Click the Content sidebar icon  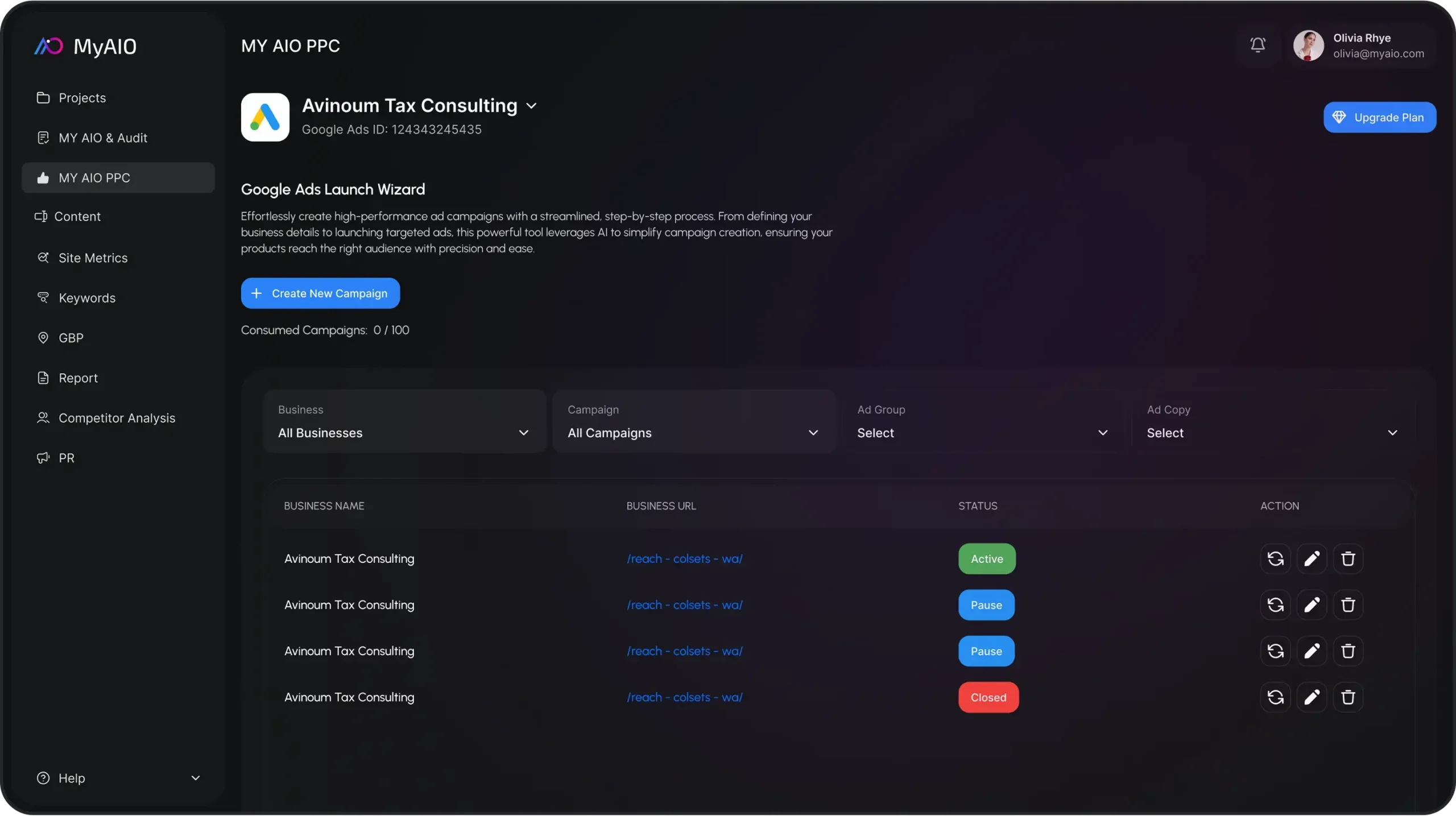[40, 217]
